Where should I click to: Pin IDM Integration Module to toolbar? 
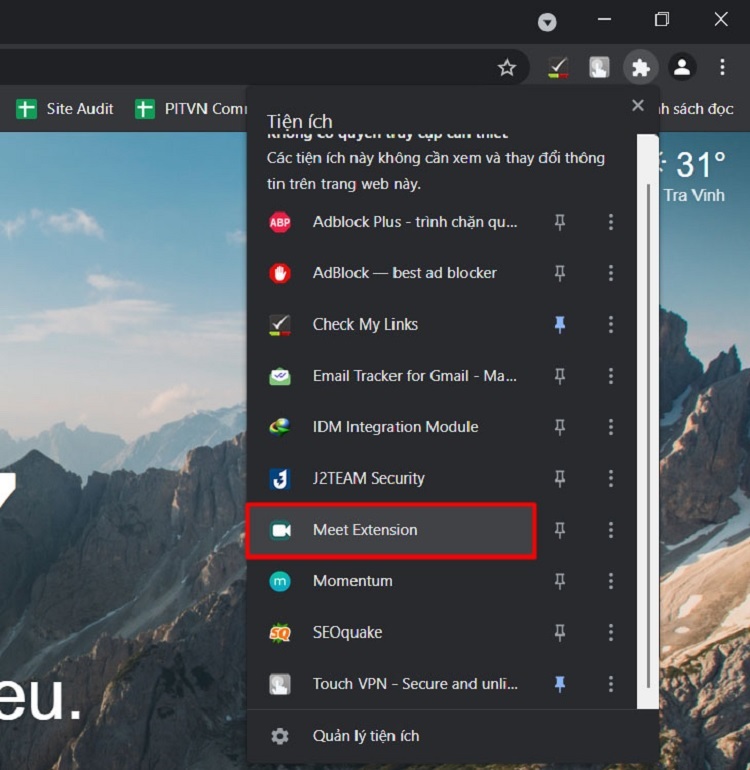pyautogui.click(x=559, y=427)
